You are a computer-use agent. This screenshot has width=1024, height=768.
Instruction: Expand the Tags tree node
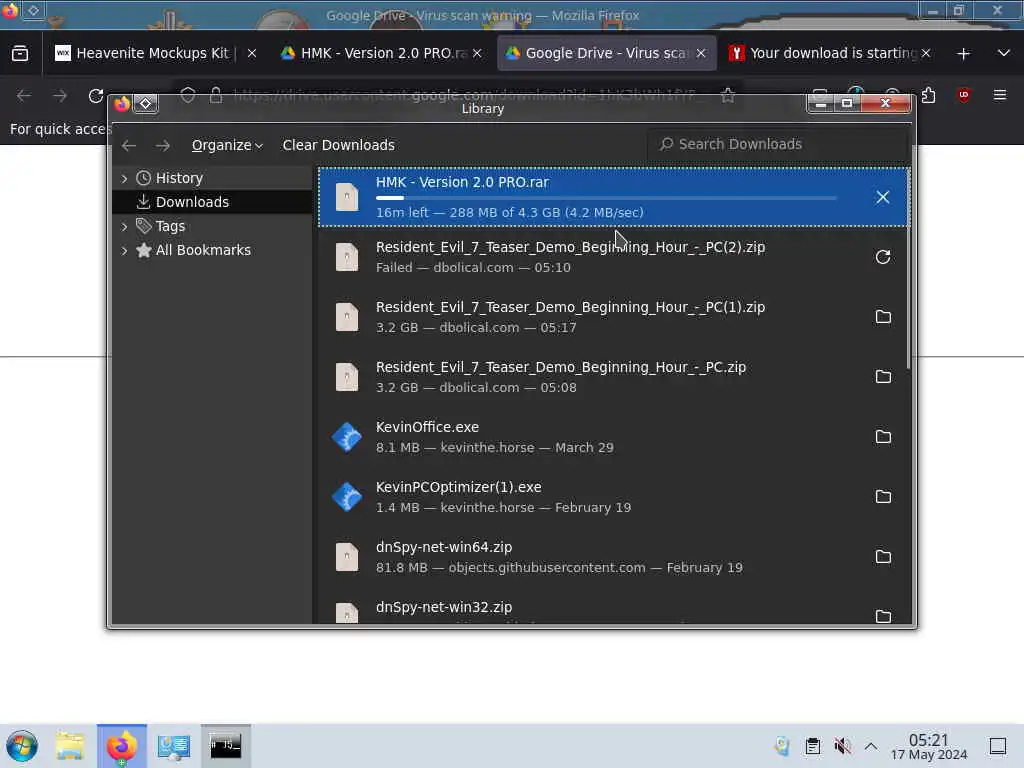pyautogui.click(x=124, y=227)
